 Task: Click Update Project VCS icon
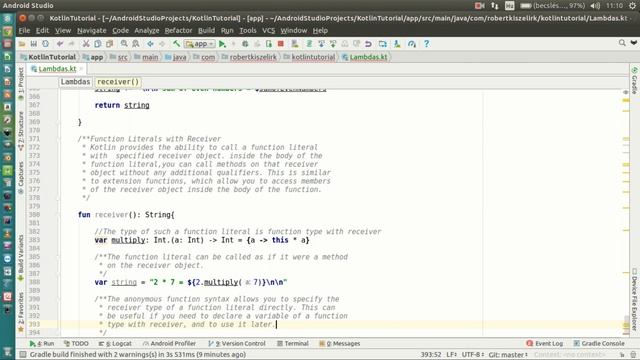click(321, 44)
